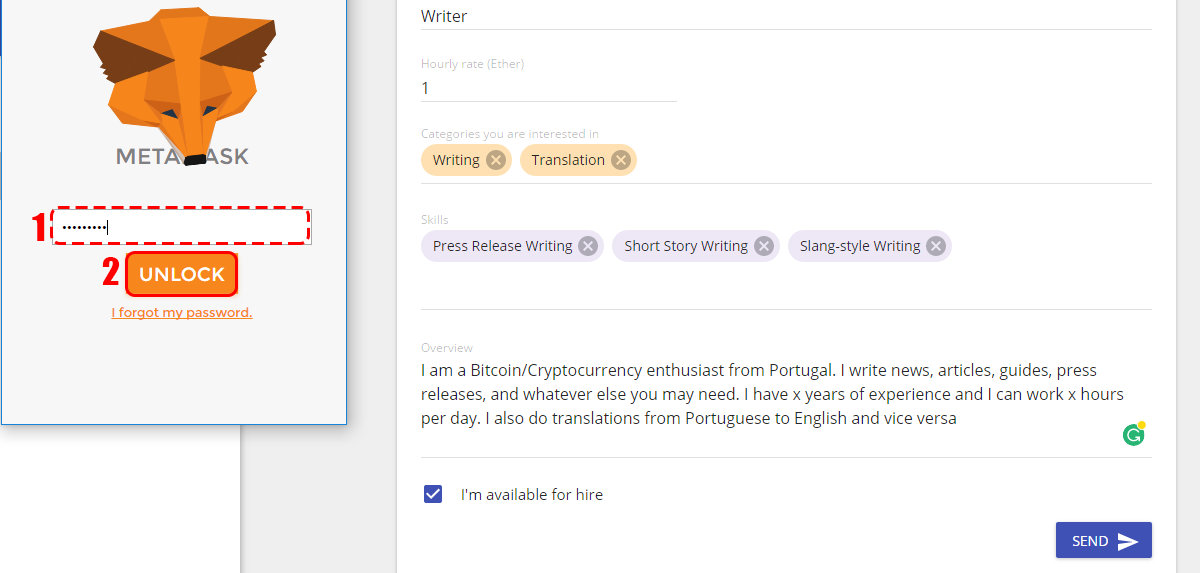
Task: Click the UNLOCK button
Action: pyautogui.click(x=182, y=275)
